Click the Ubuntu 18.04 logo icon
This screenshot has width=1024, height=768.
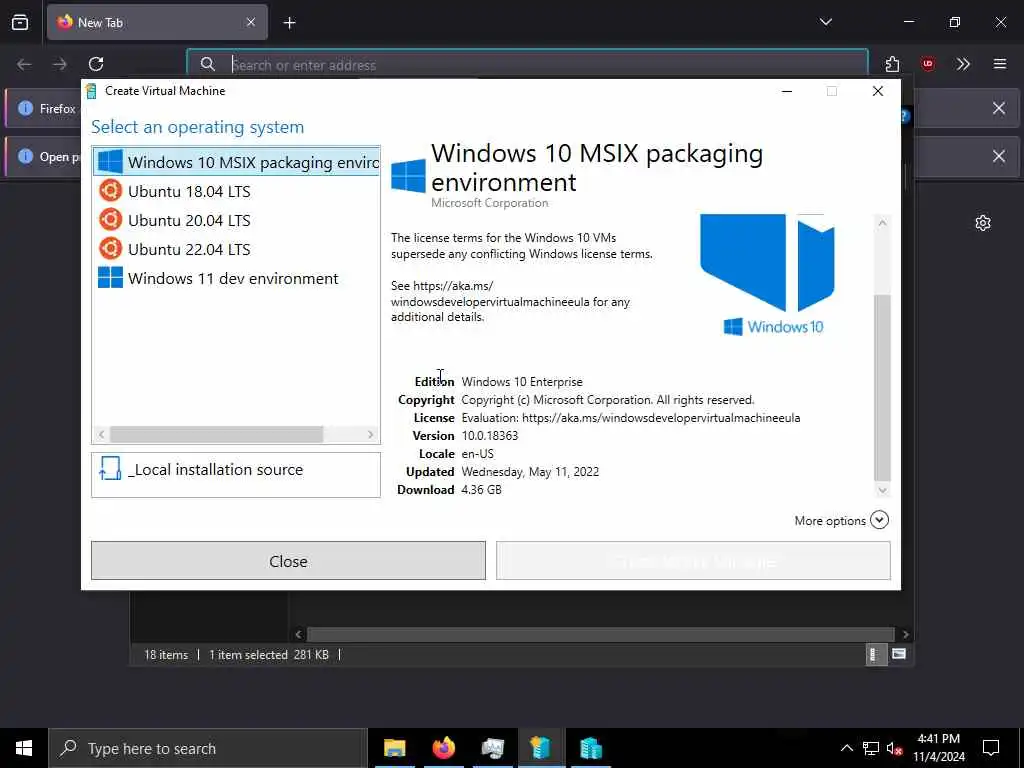[110, 191]
